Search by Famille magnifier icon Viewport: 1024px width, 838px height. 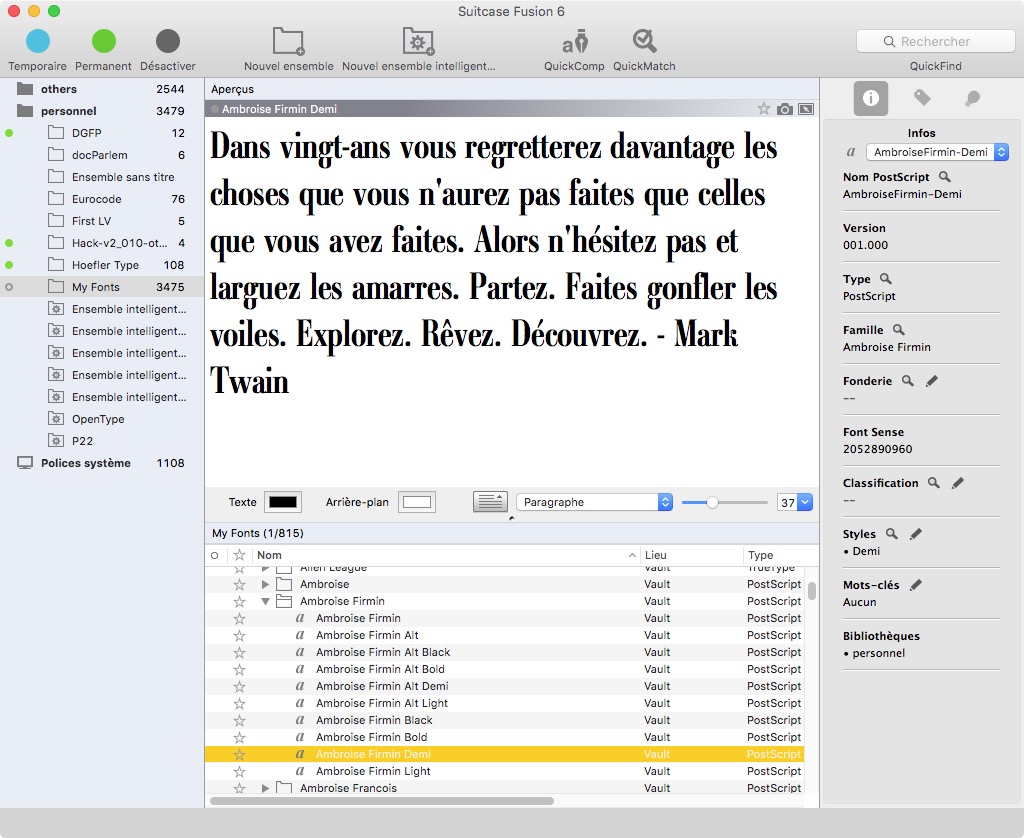point(899,329)
